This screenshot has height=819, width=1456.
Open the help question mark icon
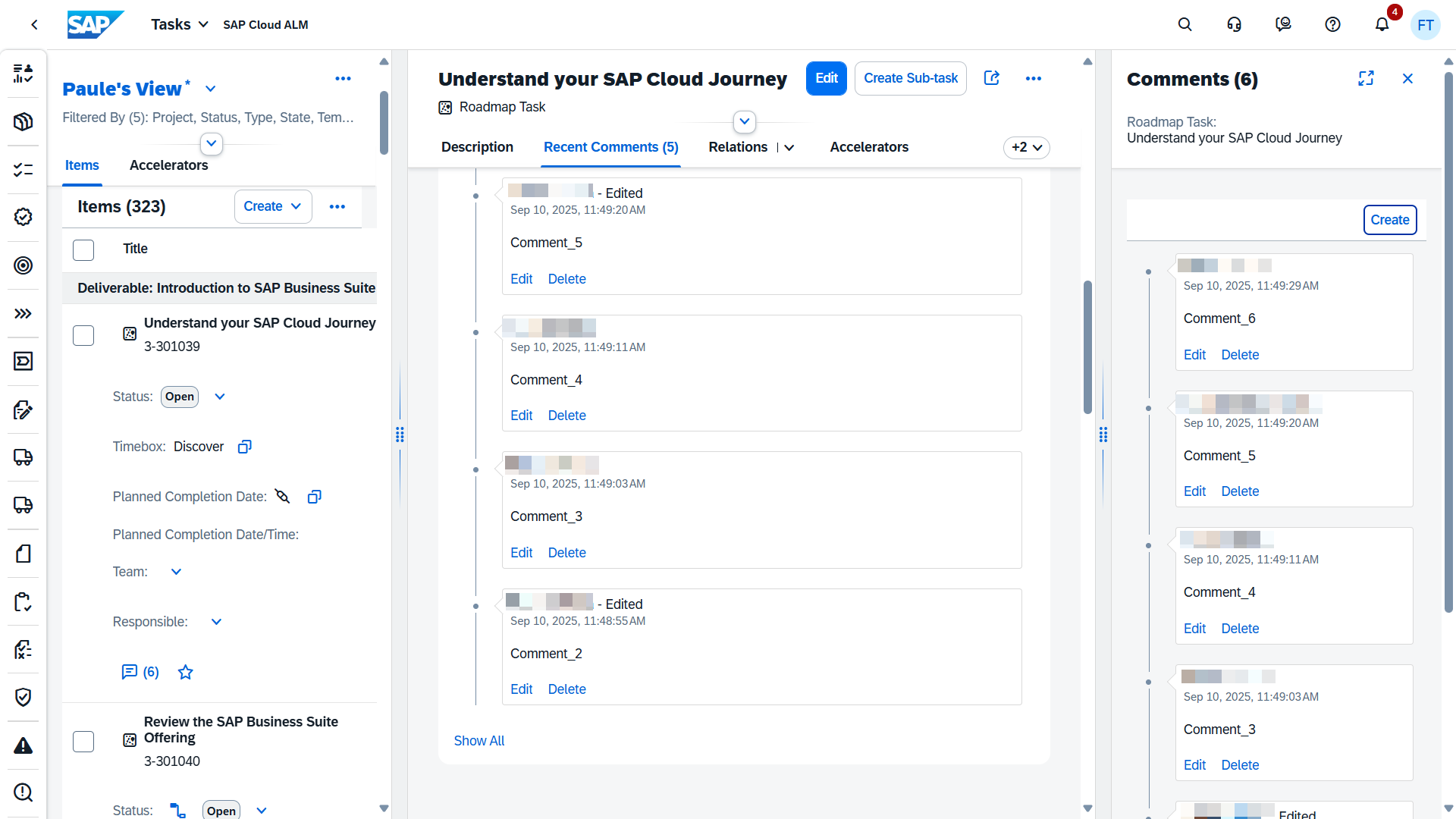tap(1332, 24)
